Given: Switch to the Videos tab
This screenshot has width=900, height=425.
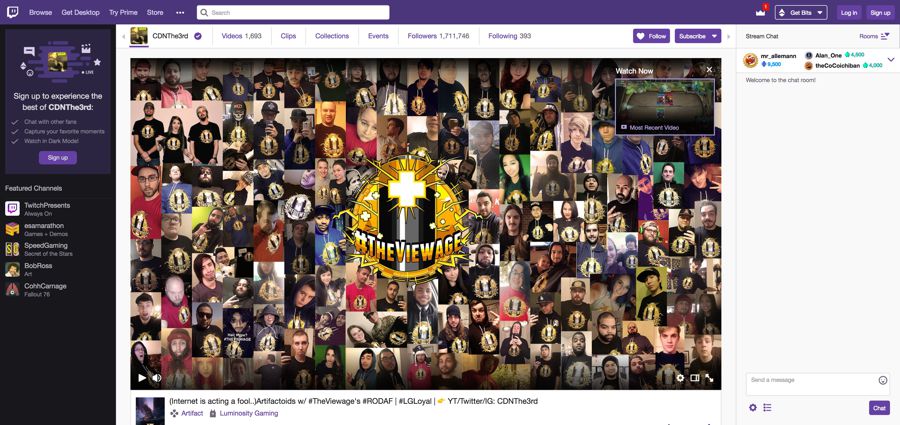Looking at the screenshot, I should pos(241,36).
